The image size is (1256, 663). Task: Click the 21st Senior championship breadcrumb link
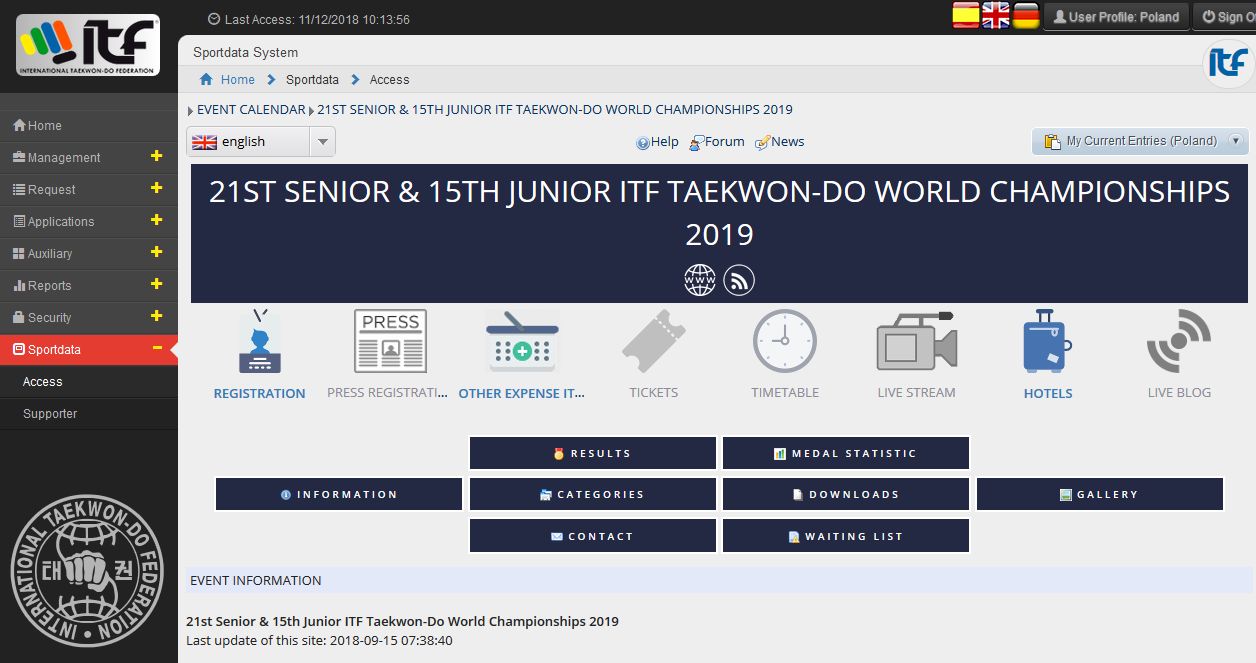click(x=555, y=110)
